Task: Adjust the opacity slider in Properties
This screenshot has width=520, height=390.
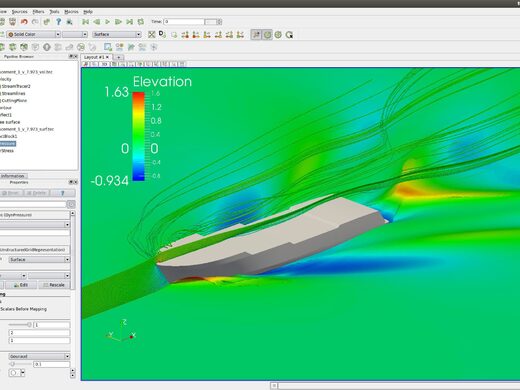Action: point(20,325)
